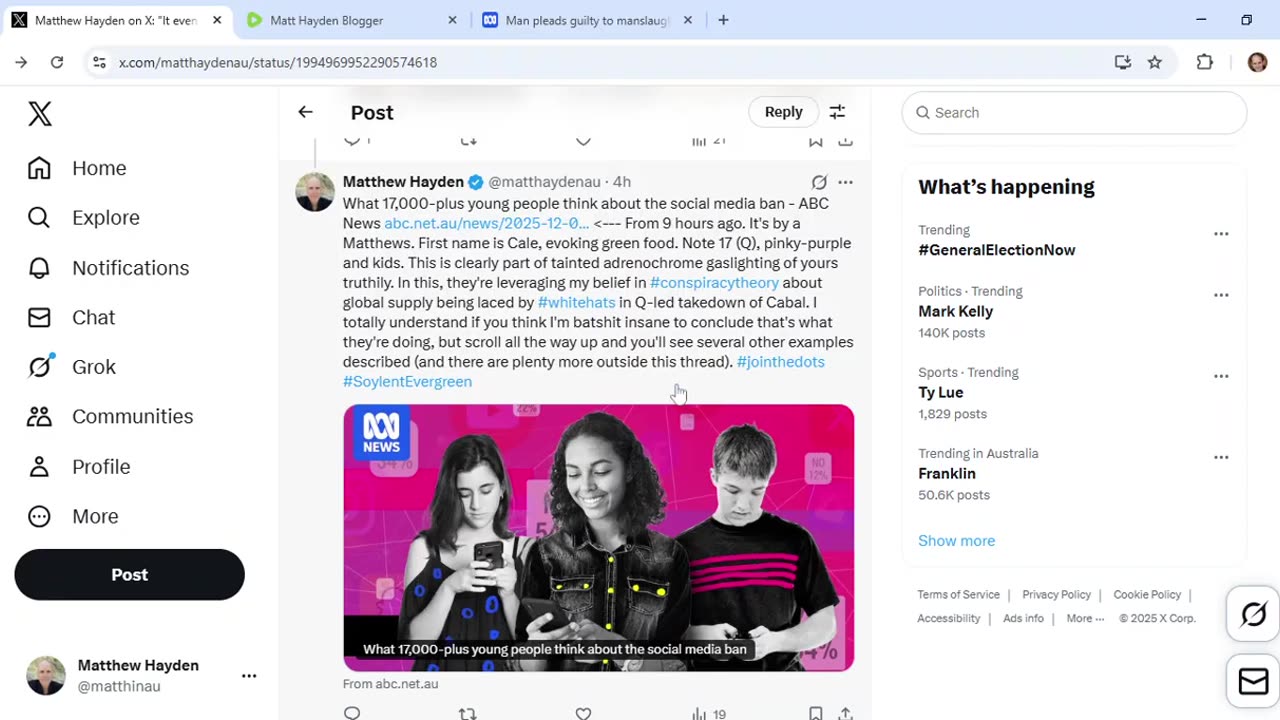Screen dimensions: 1280x720
Task: Open browser extensions menu
Action: pos(1205,62)
